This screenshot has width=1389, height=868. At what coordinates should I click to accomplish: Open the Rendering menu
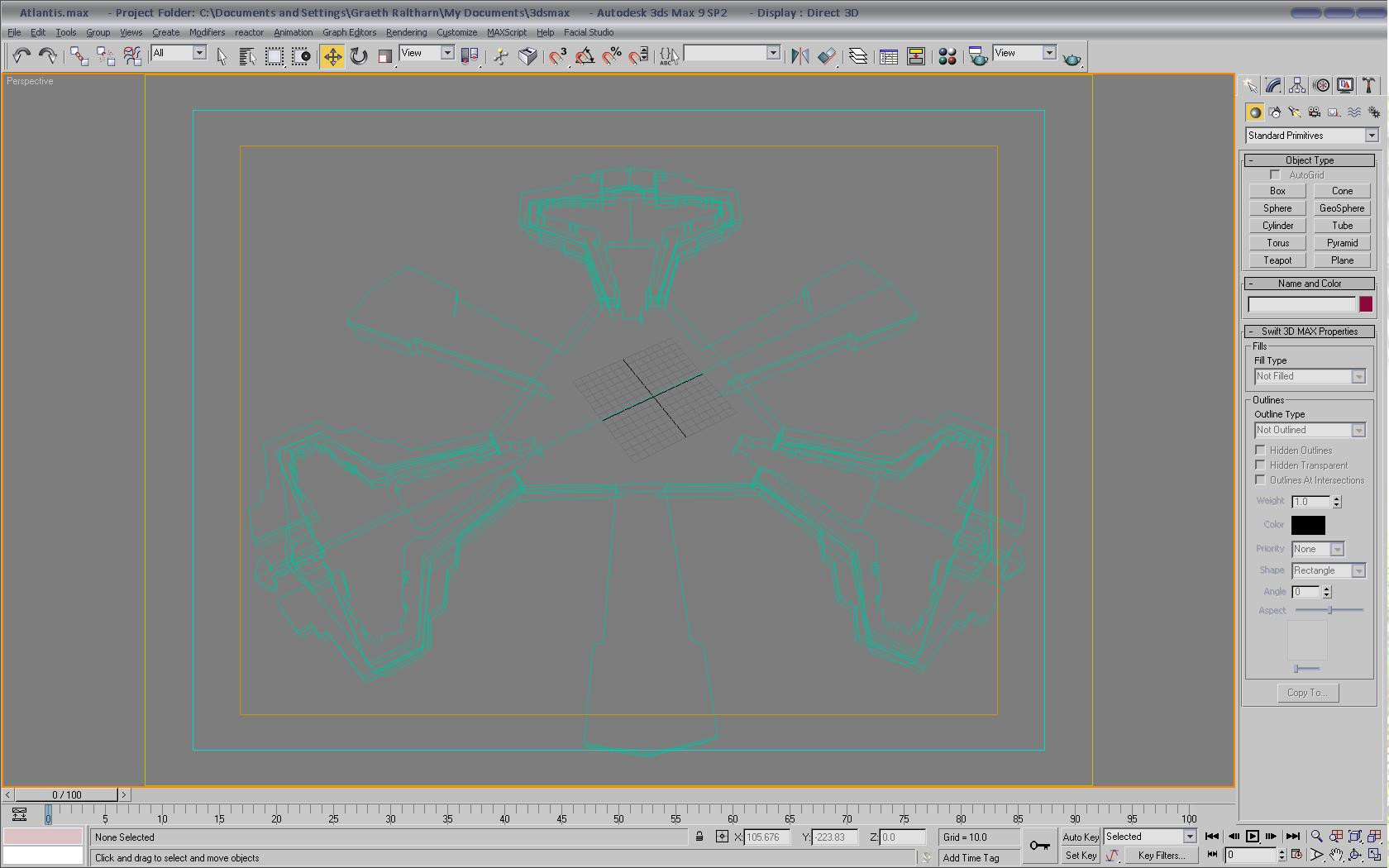[406, 32]
